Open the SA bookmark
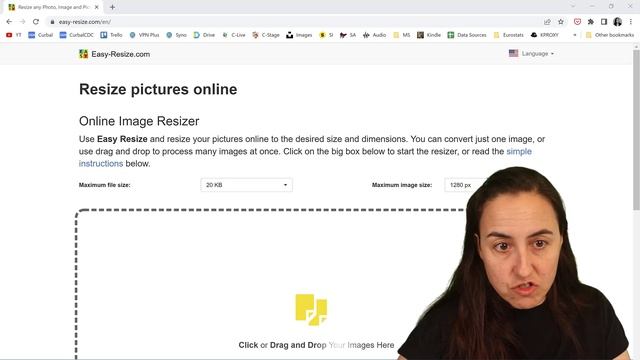Image resolution: width=640 pixels, height=360 pixels. (348, 35)
